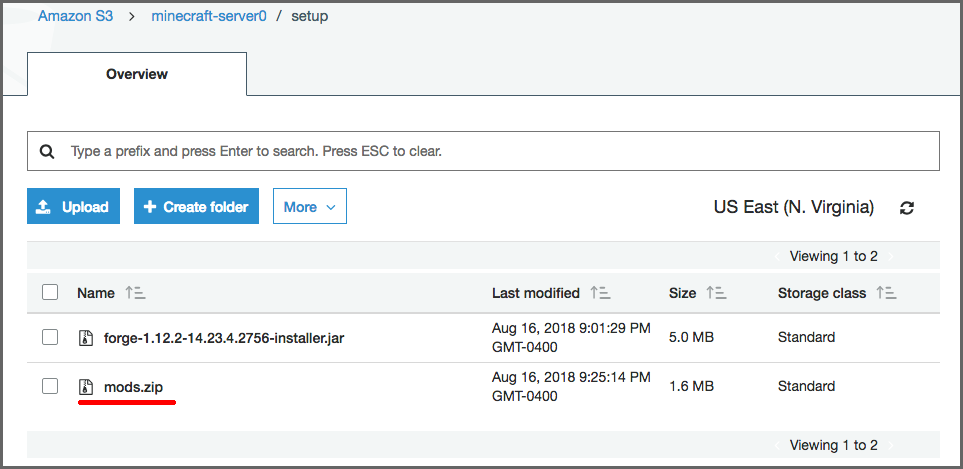Click the 5.0 MB size cell
This screenshot has width=963, height=469.
pos(691,337)
